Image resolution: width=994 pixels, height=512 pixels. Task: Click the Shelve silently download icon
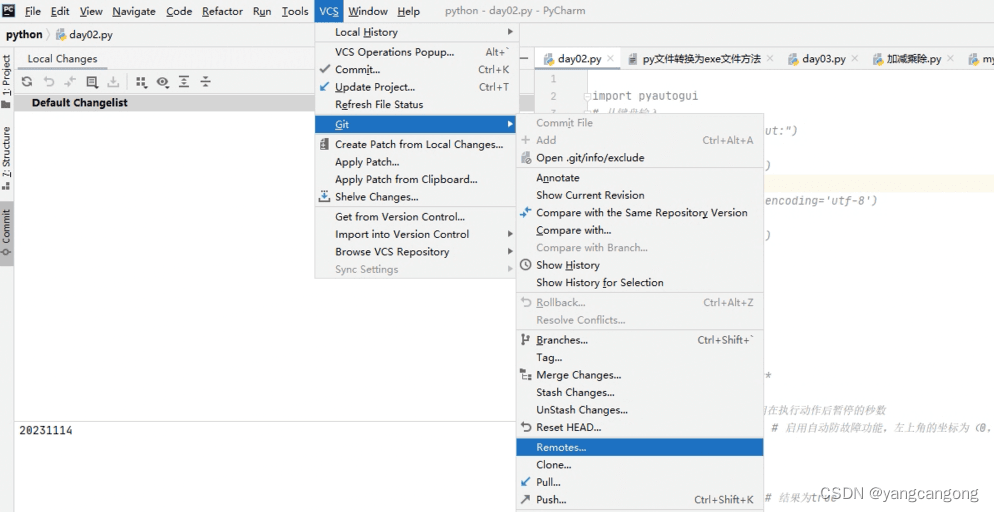pos(113,82)
